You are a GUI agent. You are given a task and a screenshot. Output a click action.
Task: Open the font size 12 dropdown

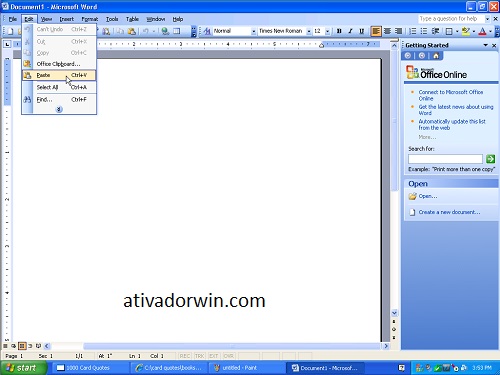click(x=328, y=31)
